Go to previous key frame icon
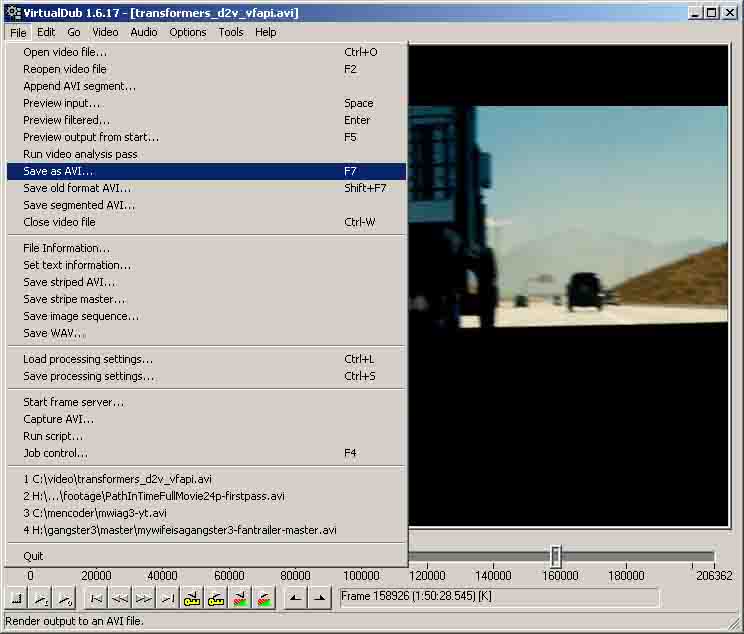Viewport: 744px width, 634px height. pos(192,599)
